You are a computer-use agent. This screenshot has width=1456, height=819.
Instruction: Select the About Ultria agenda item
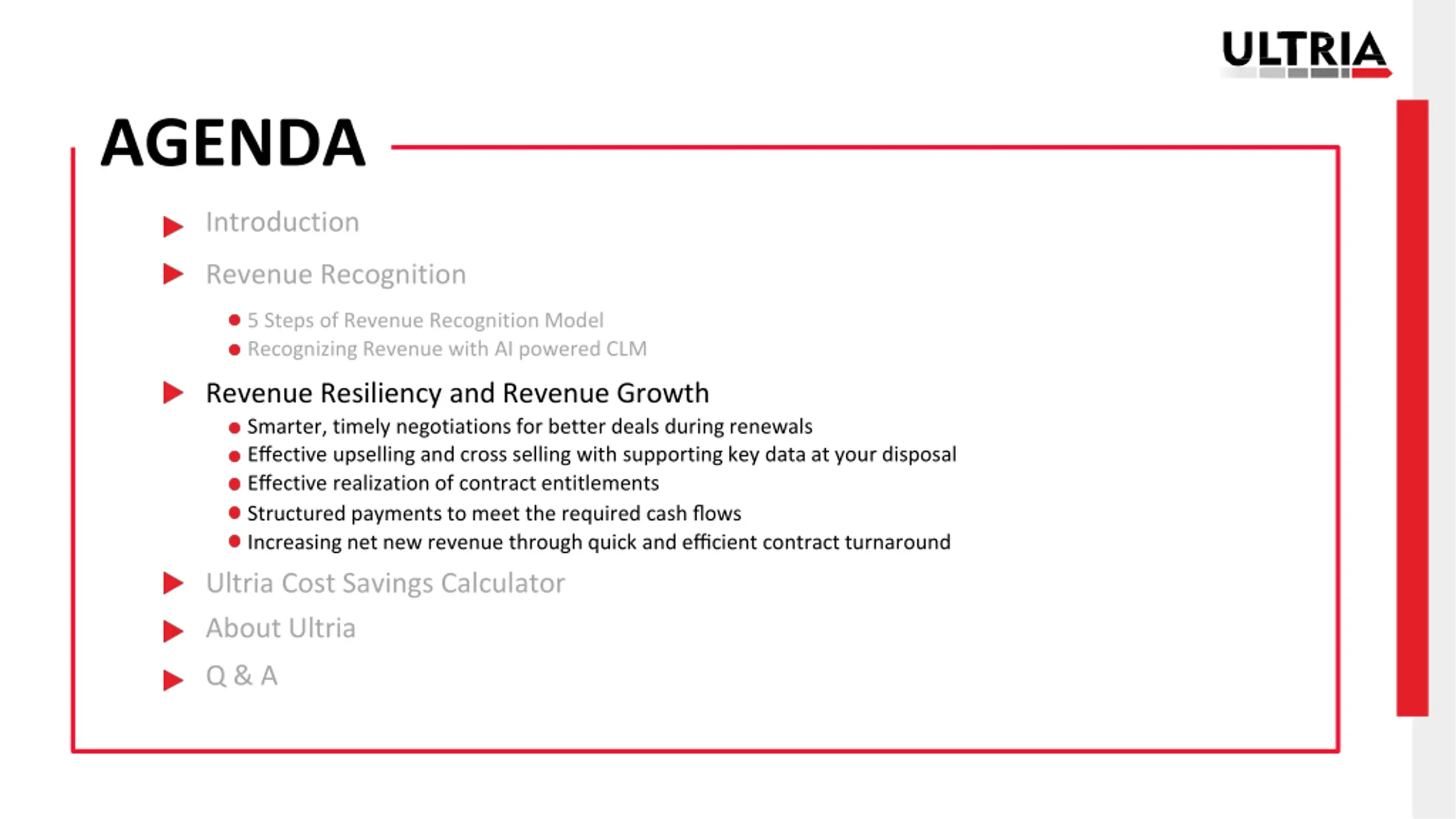click(x=280, y=628)
